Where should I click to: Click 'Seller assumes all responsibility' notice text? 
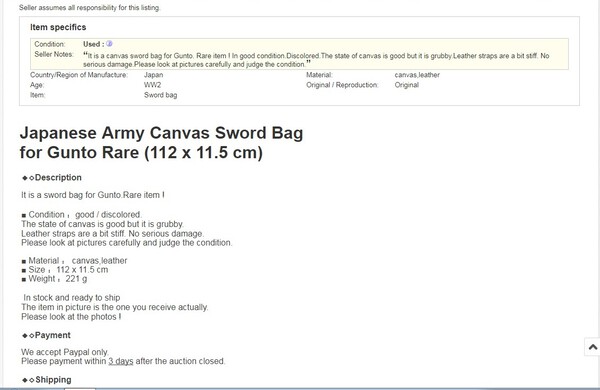90,8
